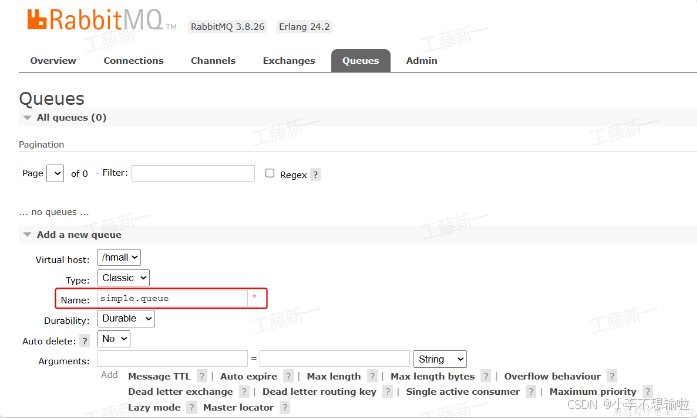The image size is (697, 418).
Task: Show help for Dead letter routing key
Action: coord(388,392)
